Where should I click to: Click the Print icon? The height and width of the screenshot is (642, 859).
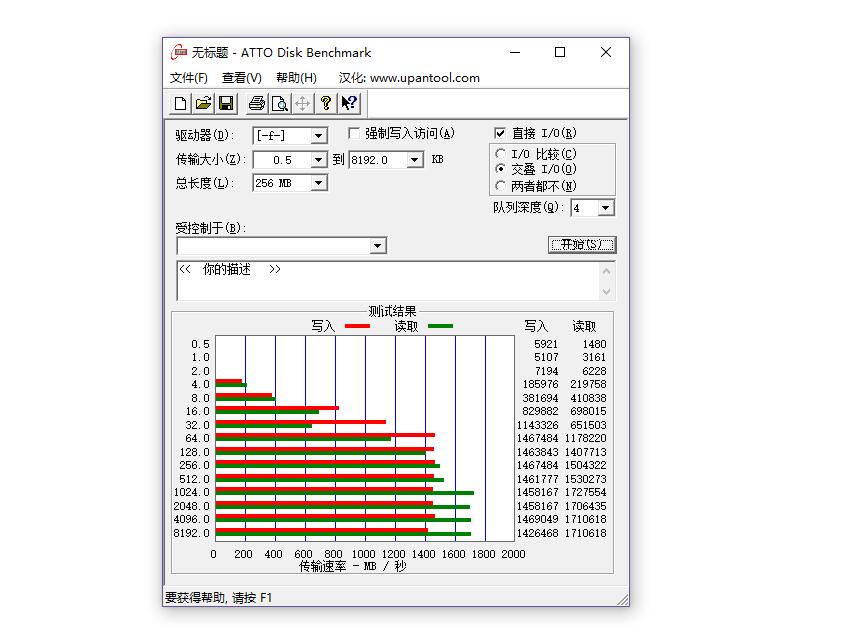pos(256,103)
